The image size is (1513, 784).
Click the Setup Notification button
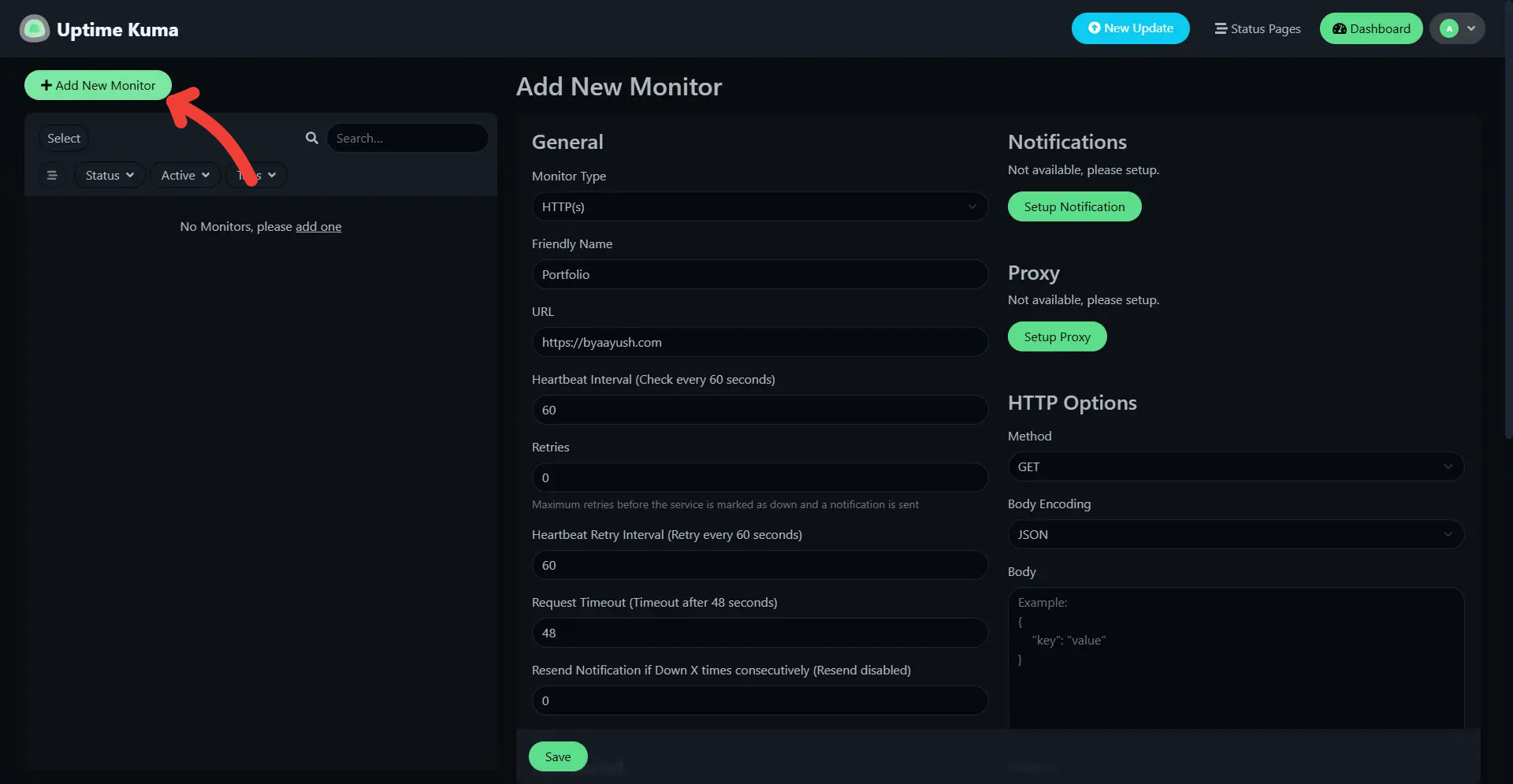(x=1074, y=206)
